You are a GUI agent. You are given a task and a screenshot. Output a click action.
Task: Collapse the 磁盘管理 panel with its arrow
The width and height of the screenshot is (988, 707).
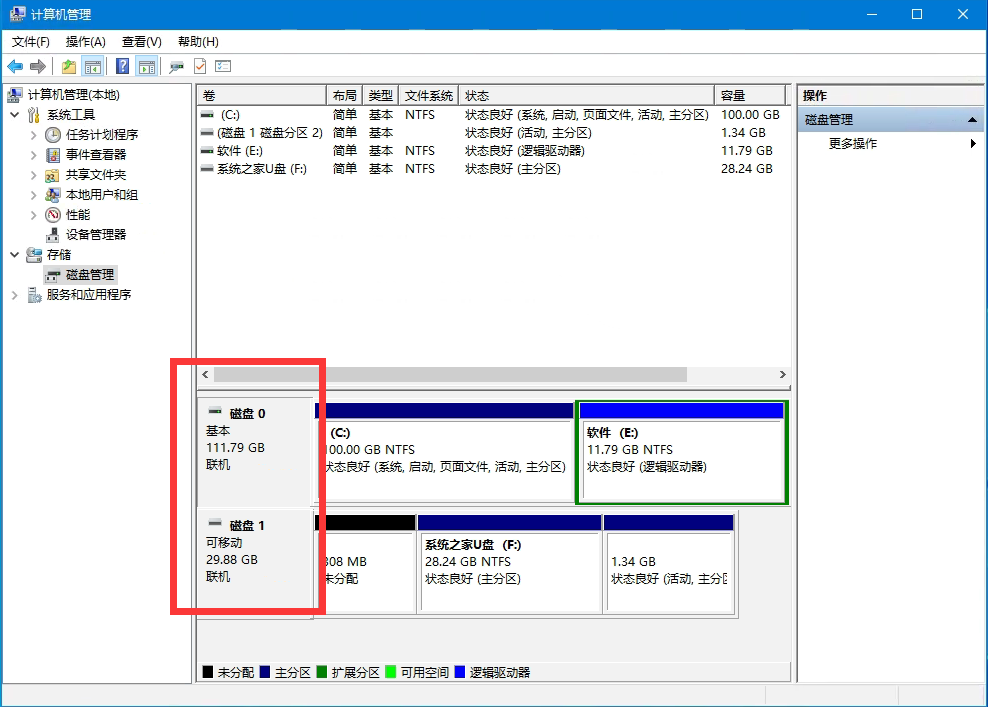[x=971, y=118]
